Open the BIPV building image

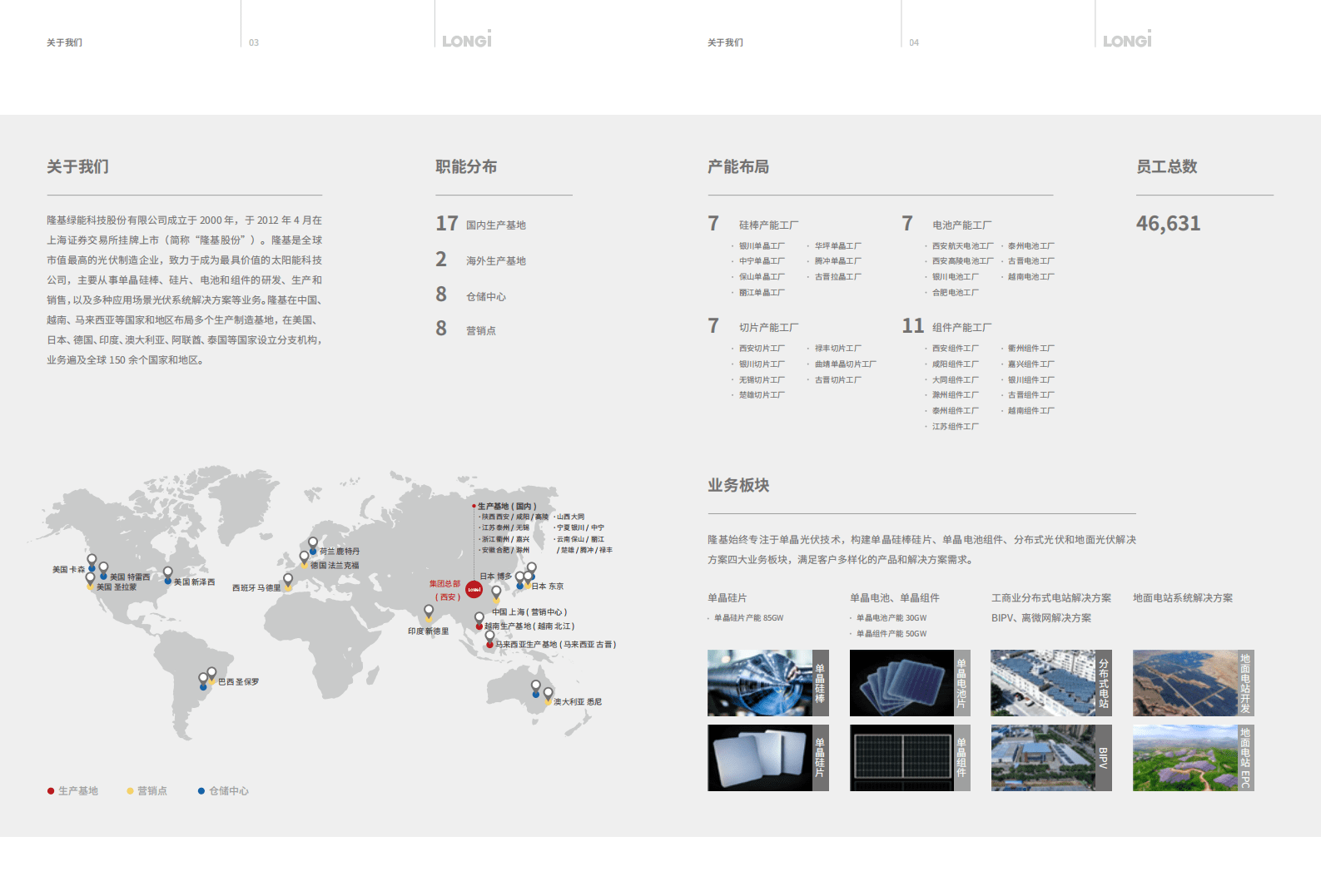tap(1043, 758)
